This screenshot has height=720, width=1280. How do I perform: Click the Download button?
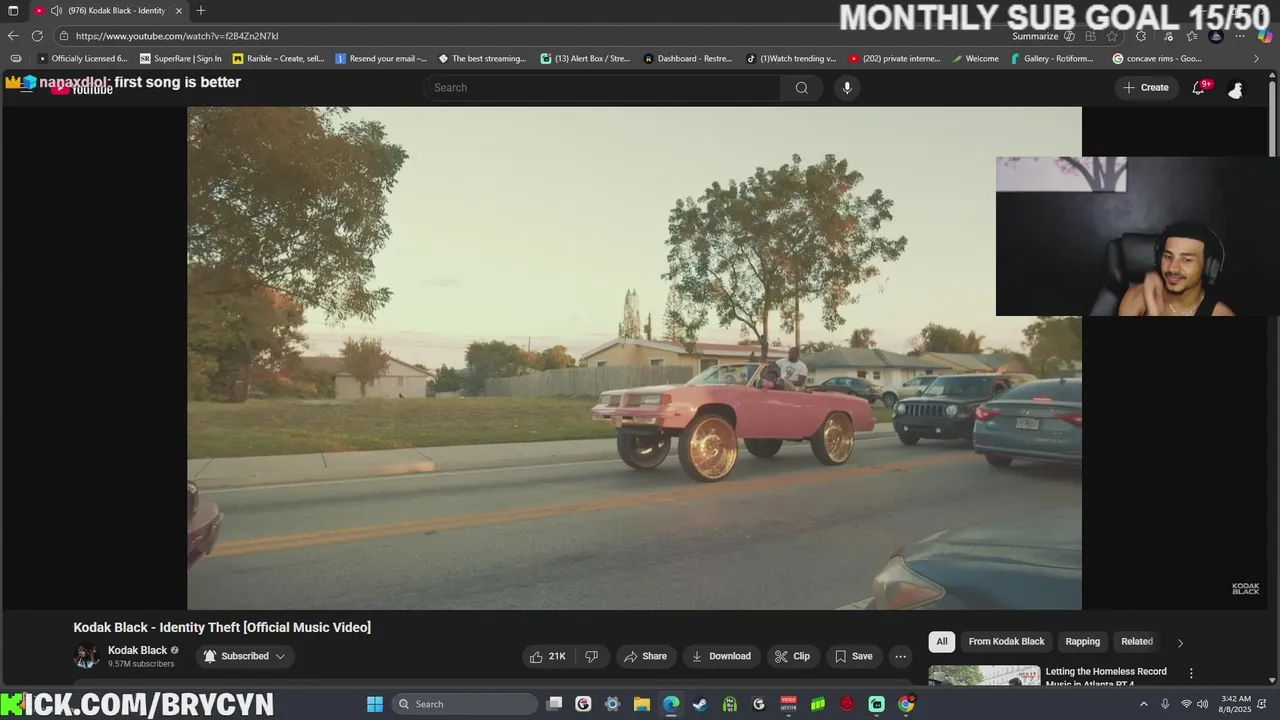tap(721, 656)
